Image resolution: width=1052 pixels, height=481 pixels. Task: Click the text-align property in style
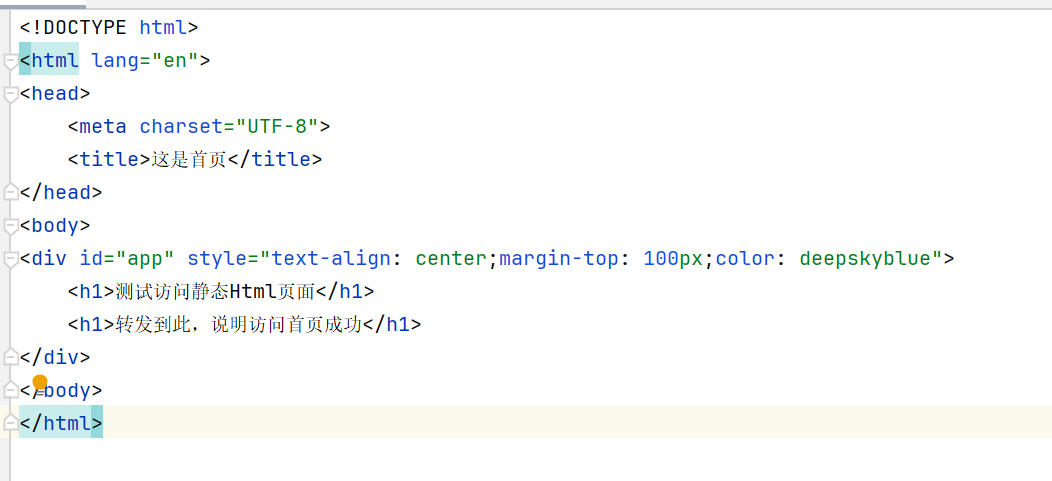(331, 259)
